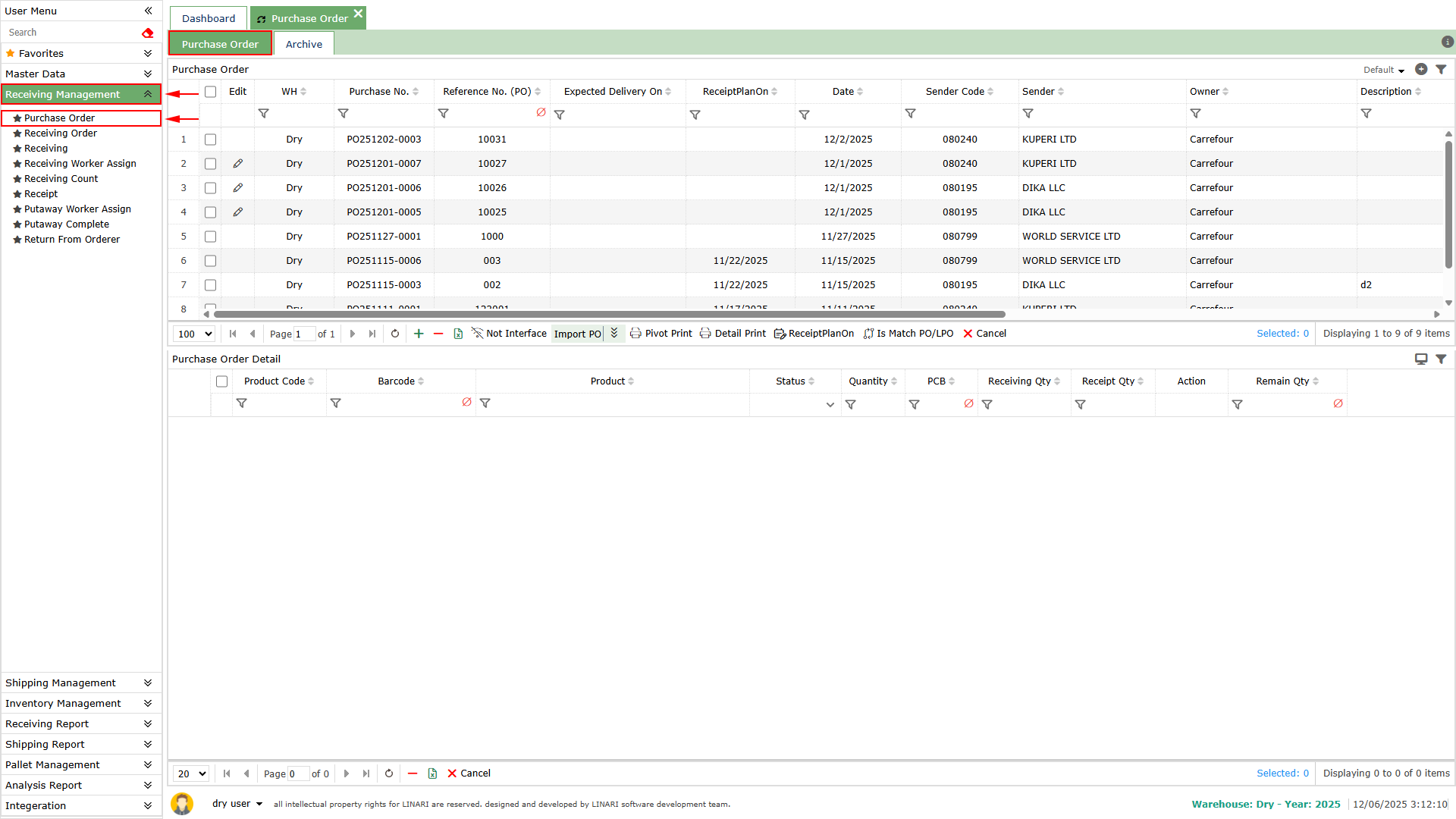Image resolution: width=1456 pixels, height=819 pixels.
Task: Click the Purchase Order vertical scrollbar
Action: click(x=1448, y=205)
